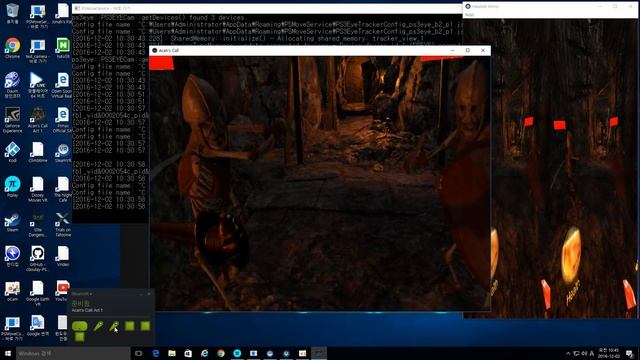640x360 pixels.
Task: Click the Windows Start button
Action: tap(8, 353)
